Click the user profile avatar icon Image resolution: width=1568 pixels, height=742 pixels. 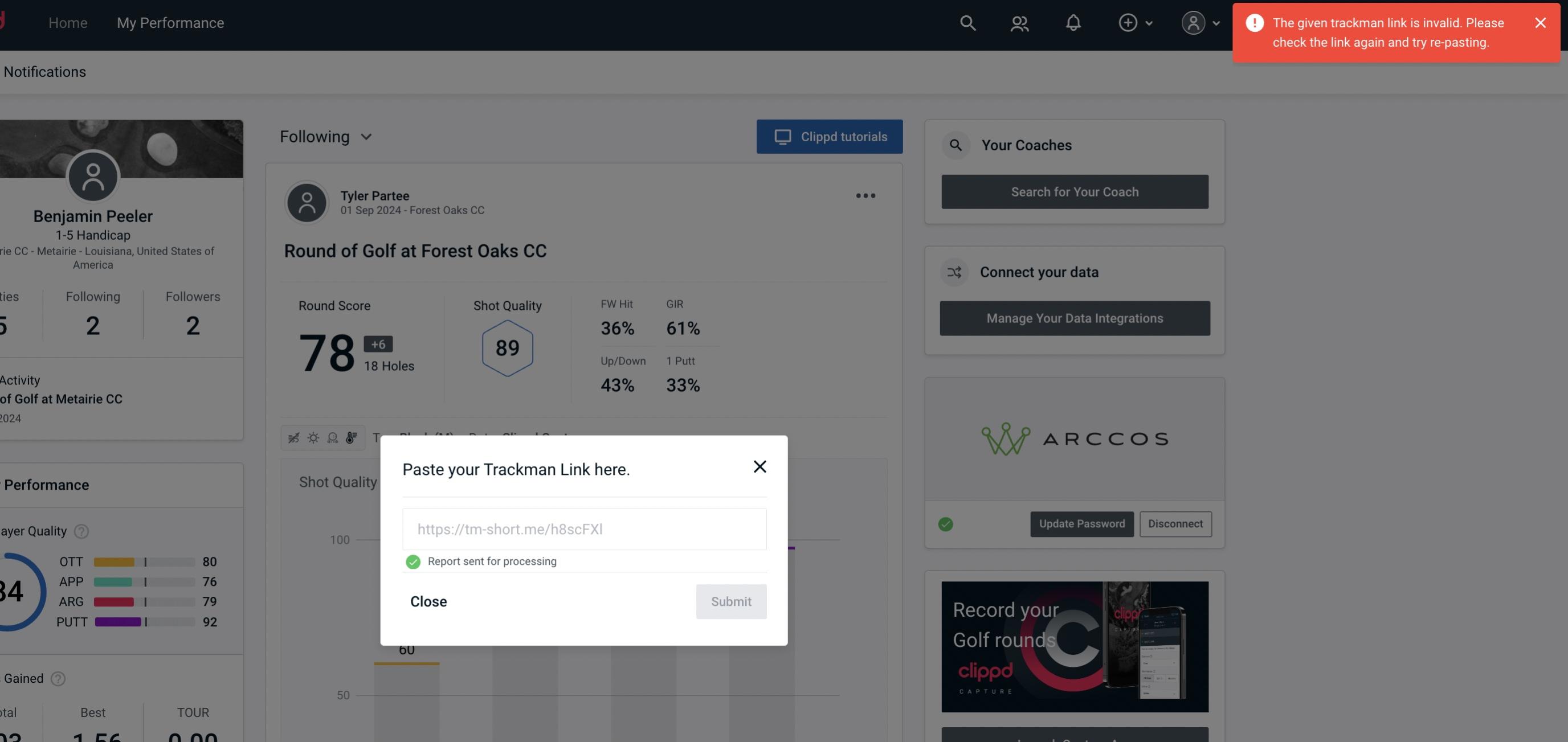(1193, 22)
